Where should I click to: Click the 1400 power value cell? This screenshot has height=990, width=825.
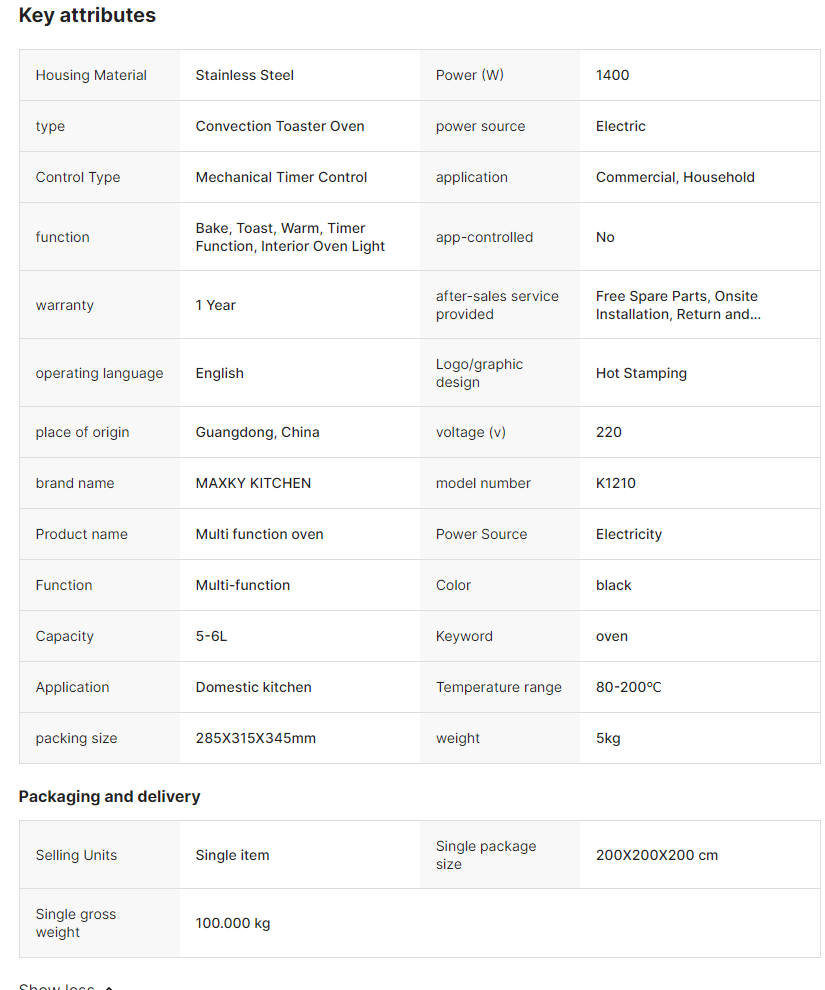(612, 75)
